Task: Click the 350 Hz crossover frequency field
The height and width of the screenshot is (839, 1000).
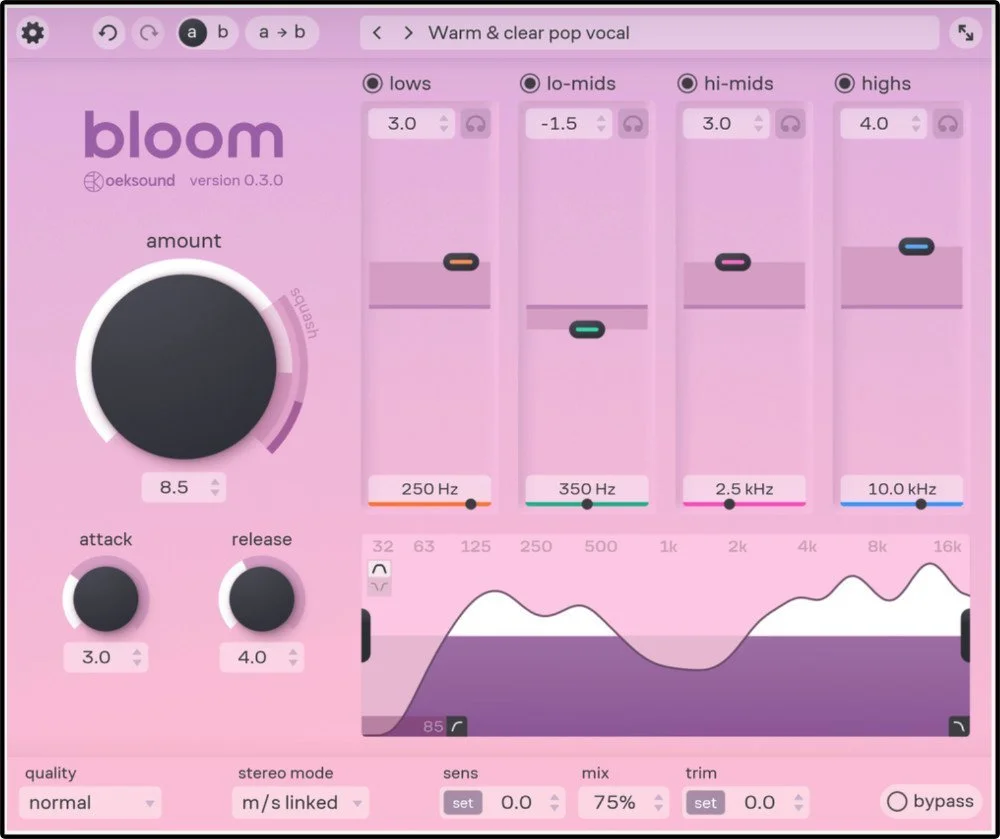Action: (587, 488)
